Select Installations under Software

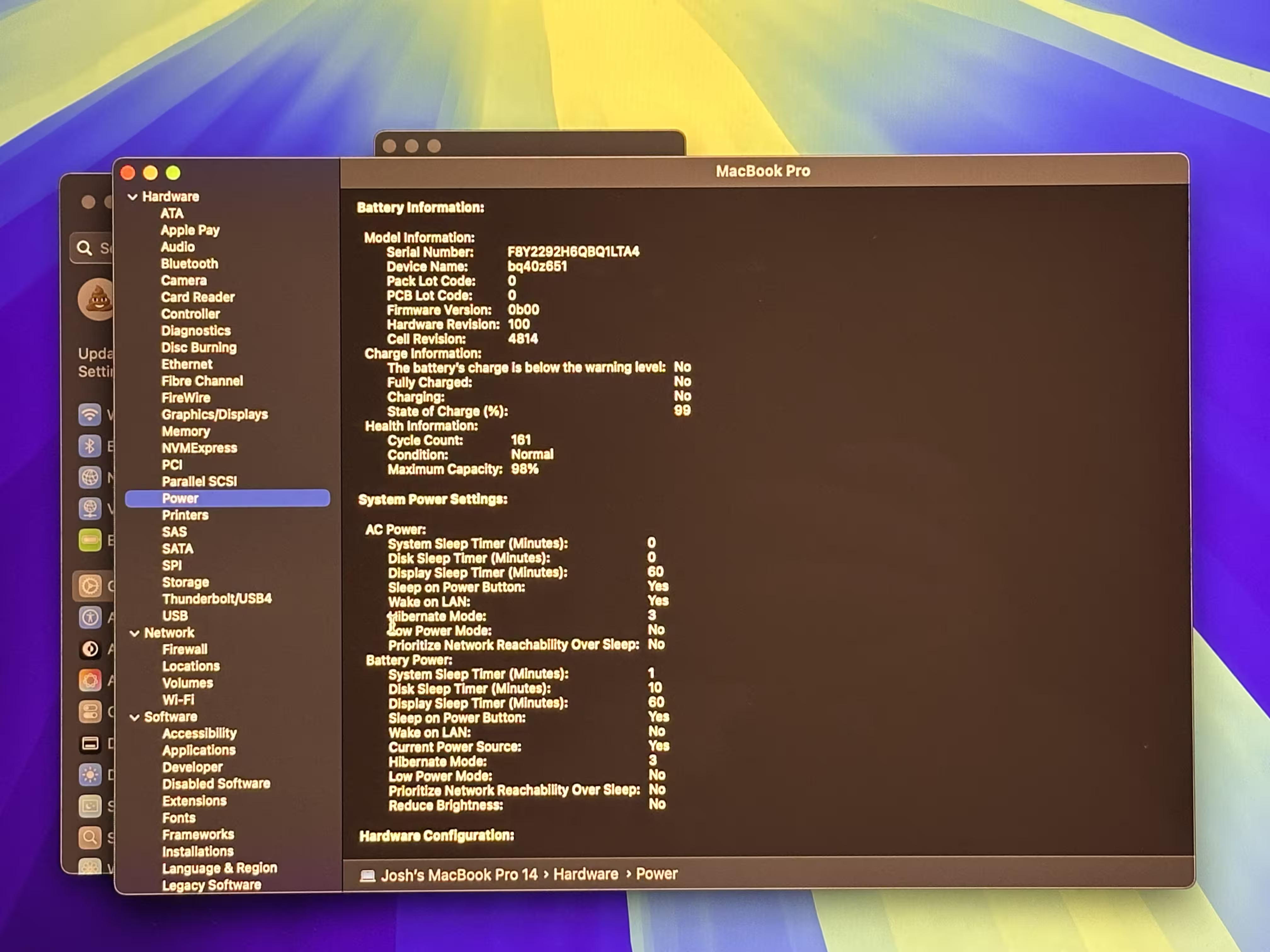198,852
